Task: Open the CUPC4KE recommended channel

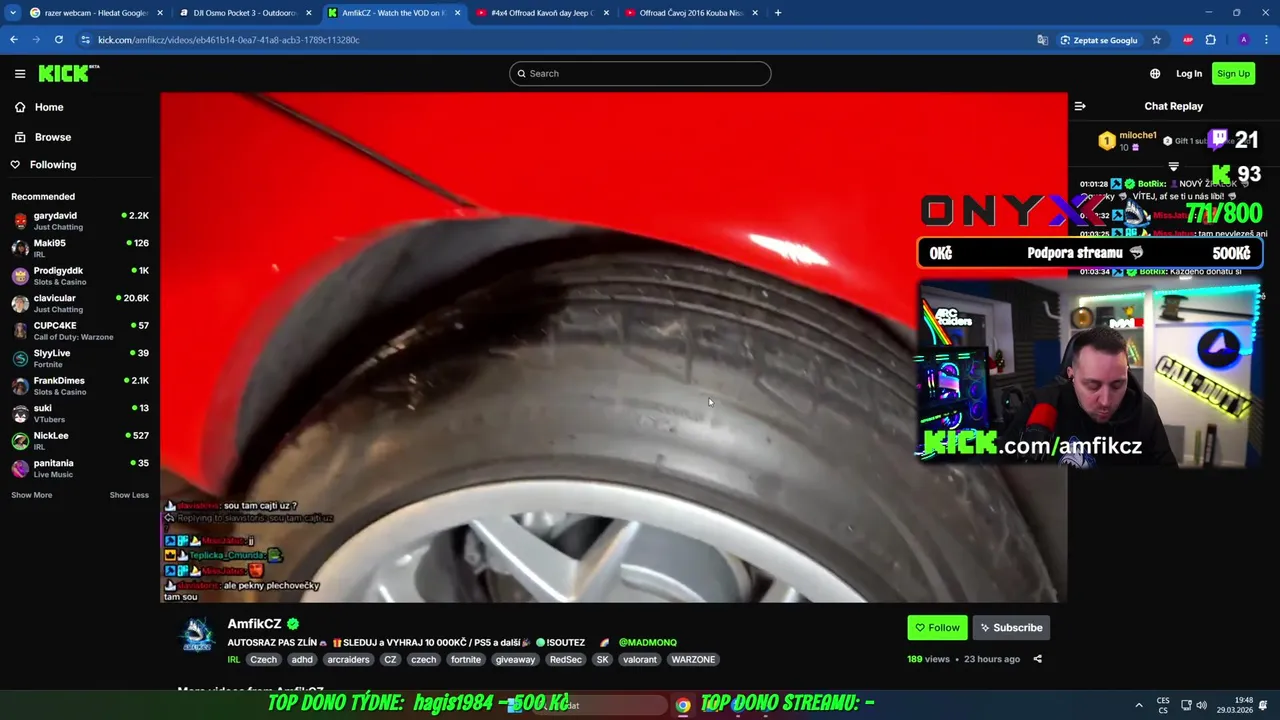Action: click(80, 331)
